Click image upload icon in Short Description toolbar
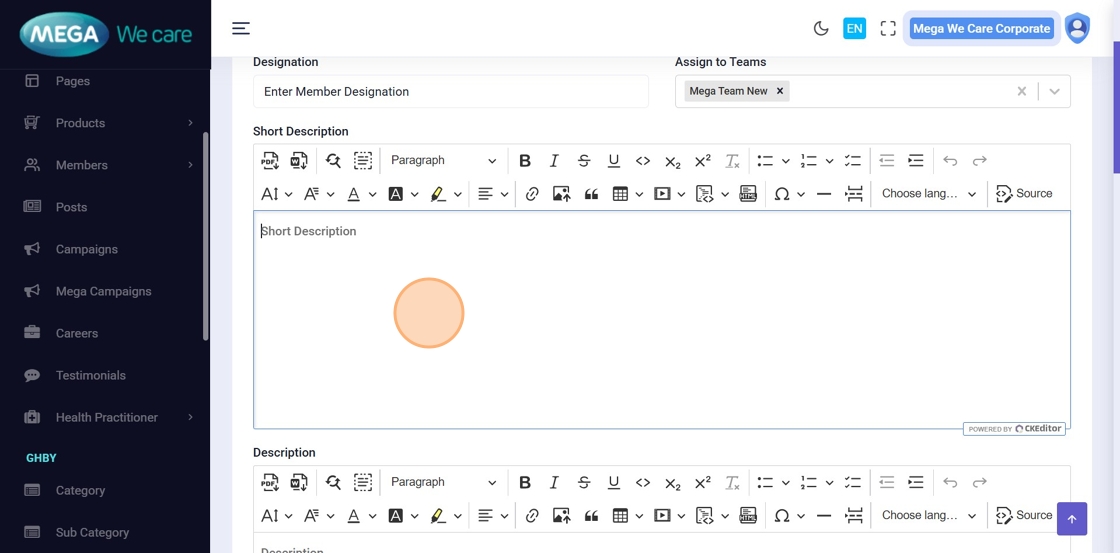1120x553 pixels. pyautogui.click(x=561, y=194)
